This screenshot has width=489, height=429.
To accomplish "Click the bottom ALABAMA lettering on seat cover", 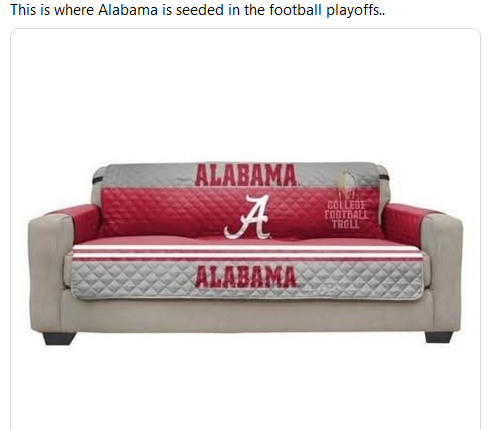I will coord(246,277).
